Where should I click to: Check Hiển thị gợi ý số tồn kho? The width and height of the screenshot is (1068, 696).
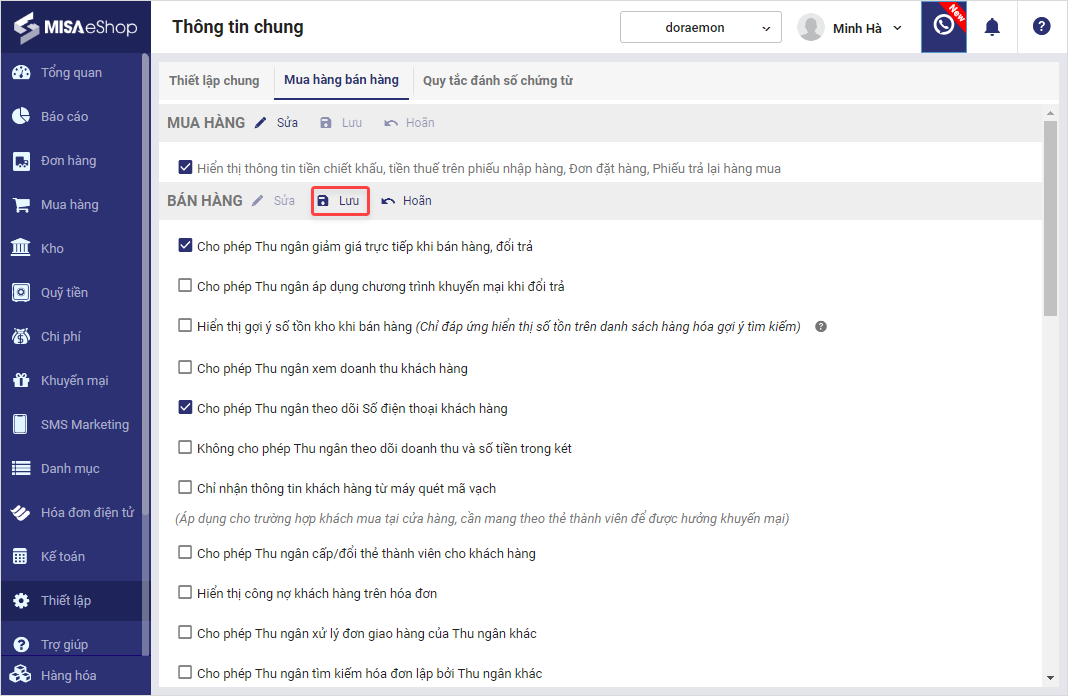coord(185,326)
